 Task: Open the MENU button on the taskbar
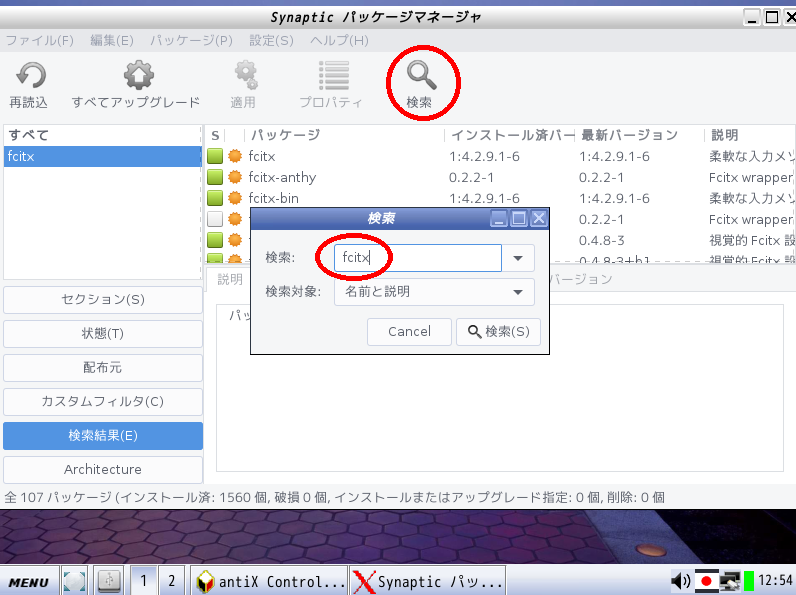click(29, 581)
